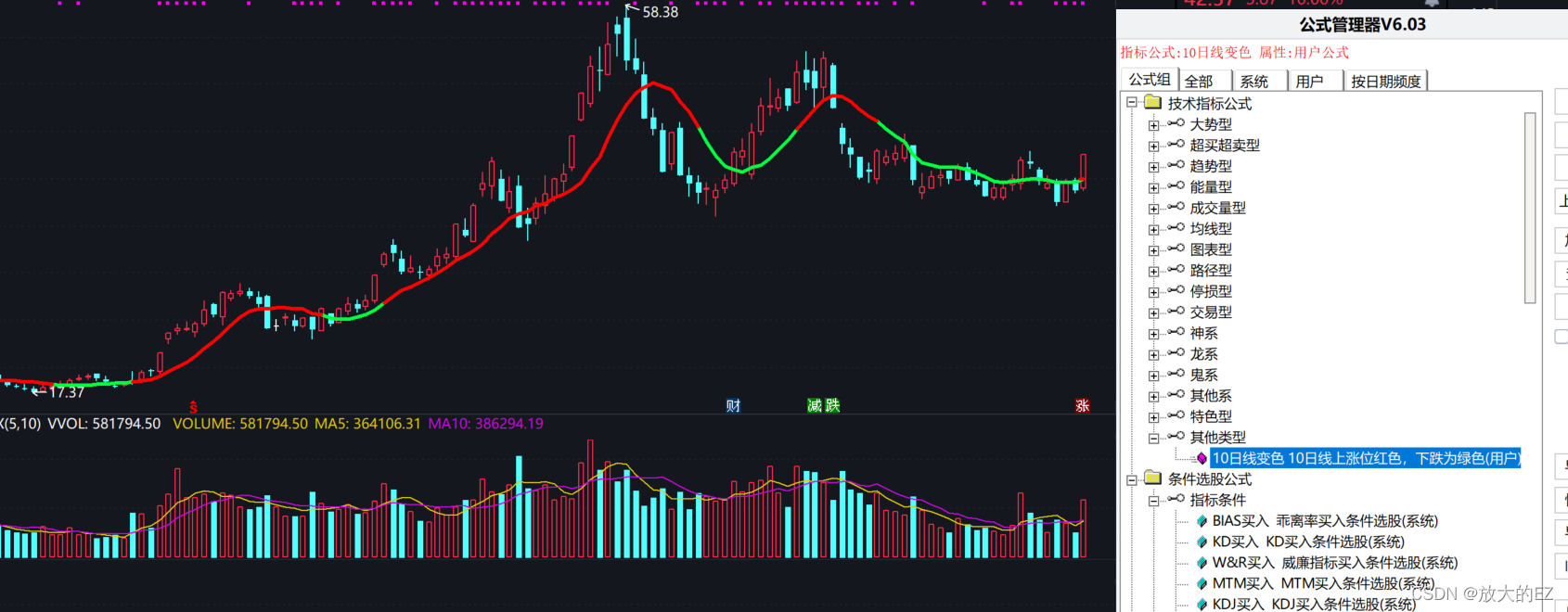Expand the 趋势型 tree node

click(1153, 166)
